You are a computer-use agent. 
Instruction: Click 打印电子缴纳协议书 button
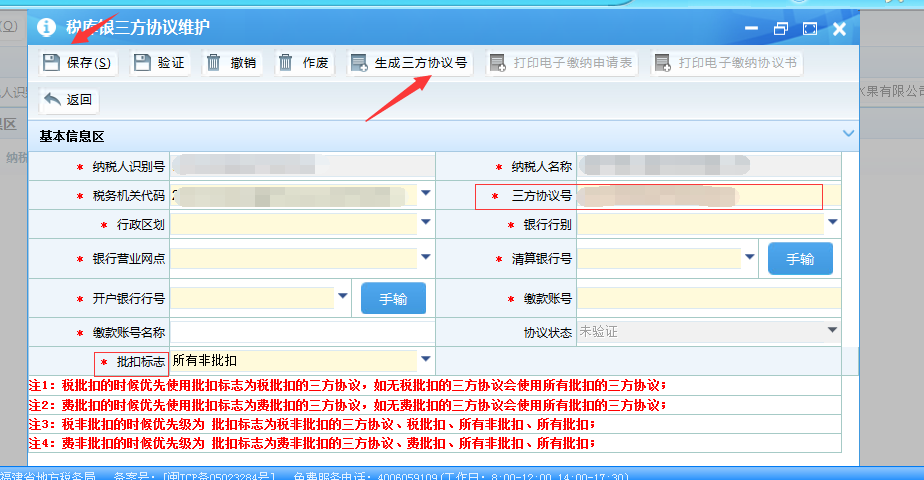(x=727, y=63)
